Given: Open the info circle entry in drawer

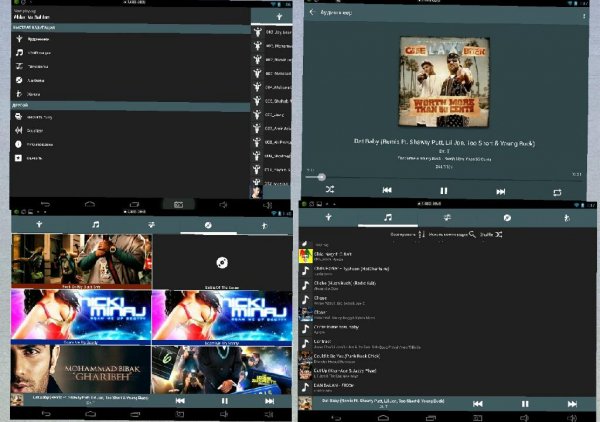Looking at the screenshot, I should pos(130,144).
